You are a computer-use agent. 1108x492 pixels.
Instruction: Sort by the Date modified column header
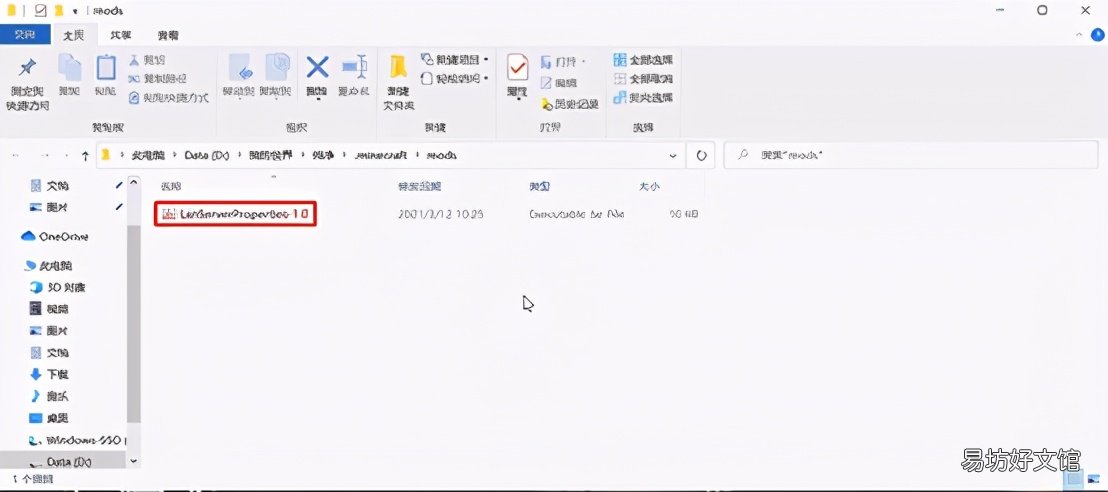pyautogui.click(x=420, y=187)
